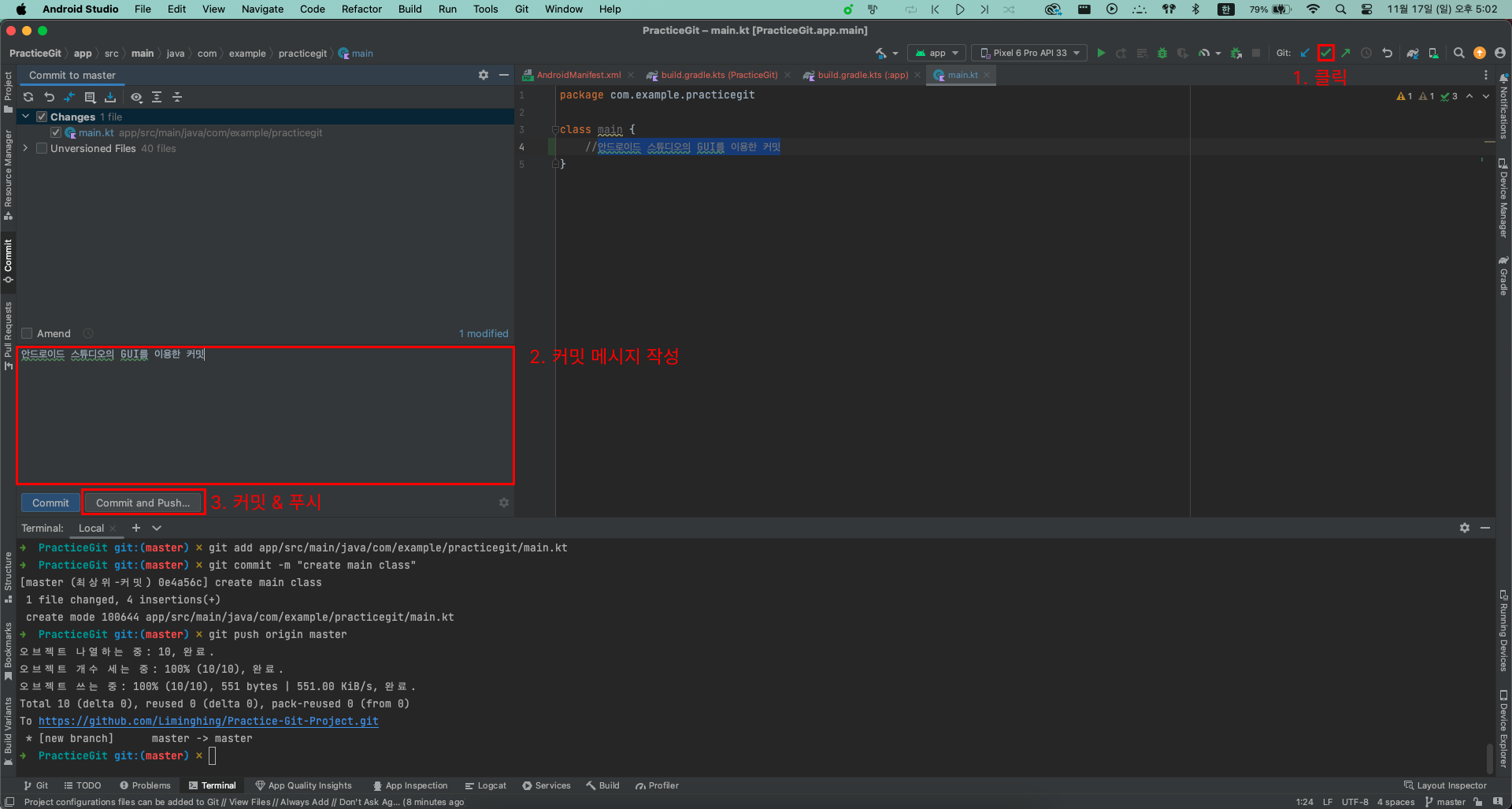
Task: Open Commit panel settings gear
Action: tap(484, 75)
